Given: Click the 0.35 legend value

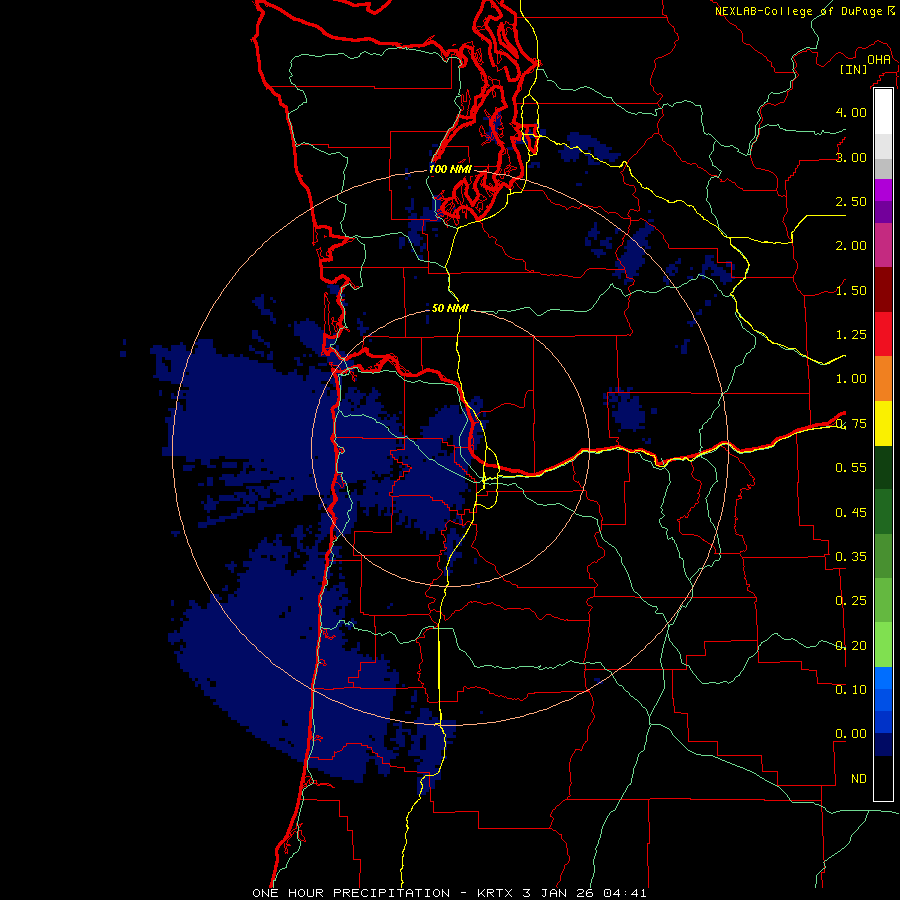Looking at the screenshot, I should (851, 557).
